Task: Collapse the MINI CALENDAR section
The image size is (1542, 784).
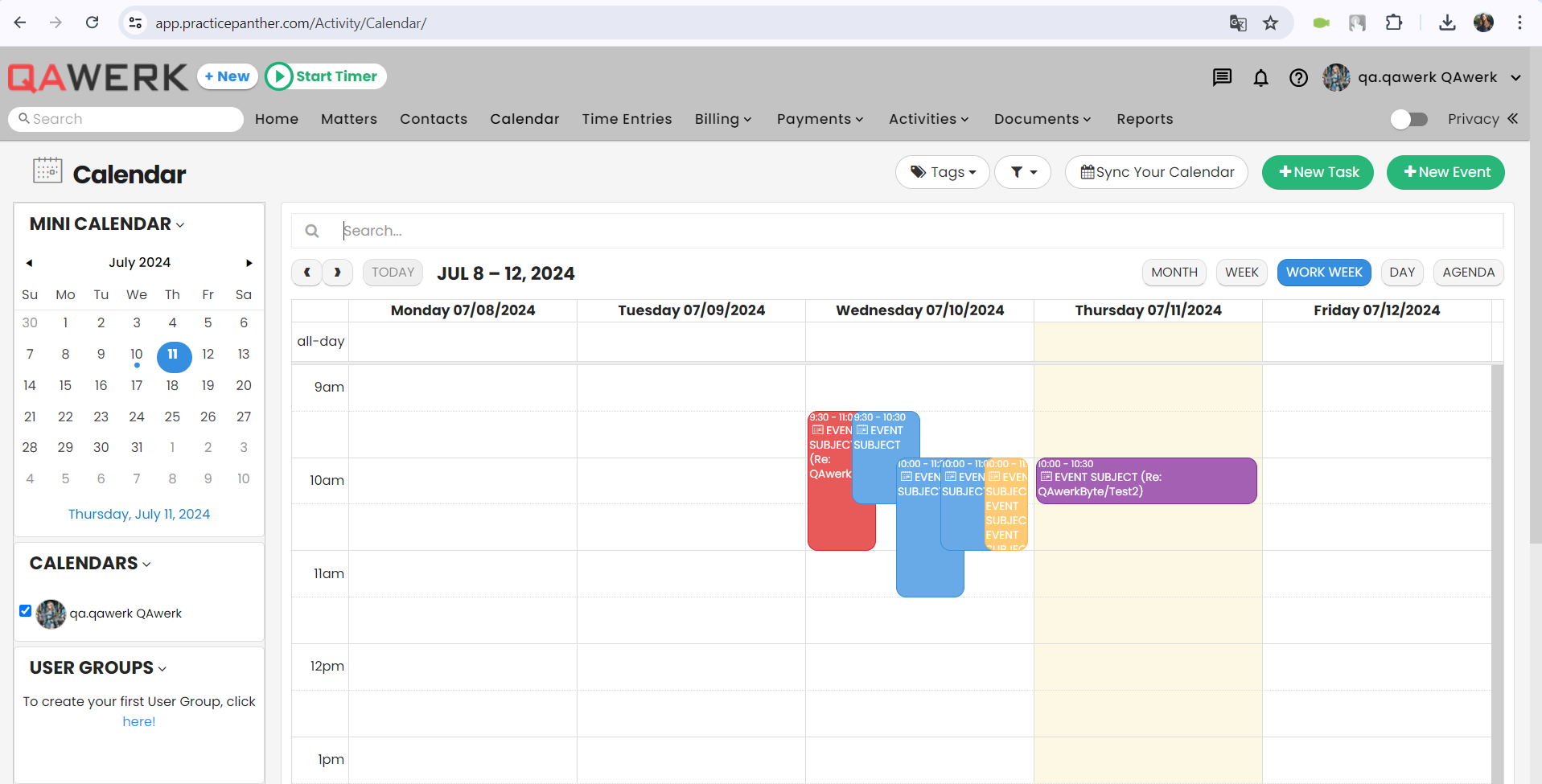Action: click(x=107, y=224)
